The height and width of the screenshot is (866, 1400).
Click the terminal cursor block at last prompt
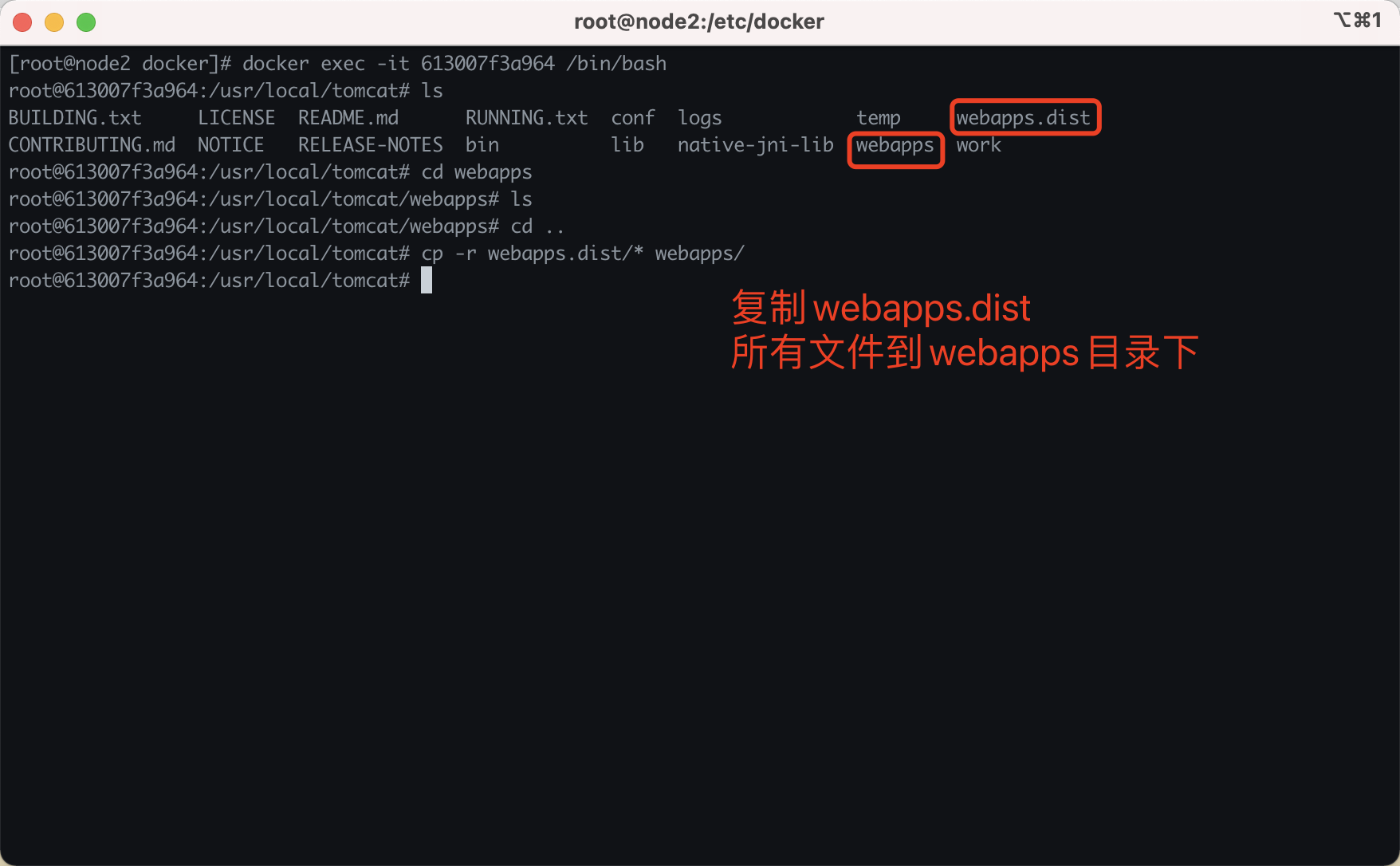(x=427, y=281)
